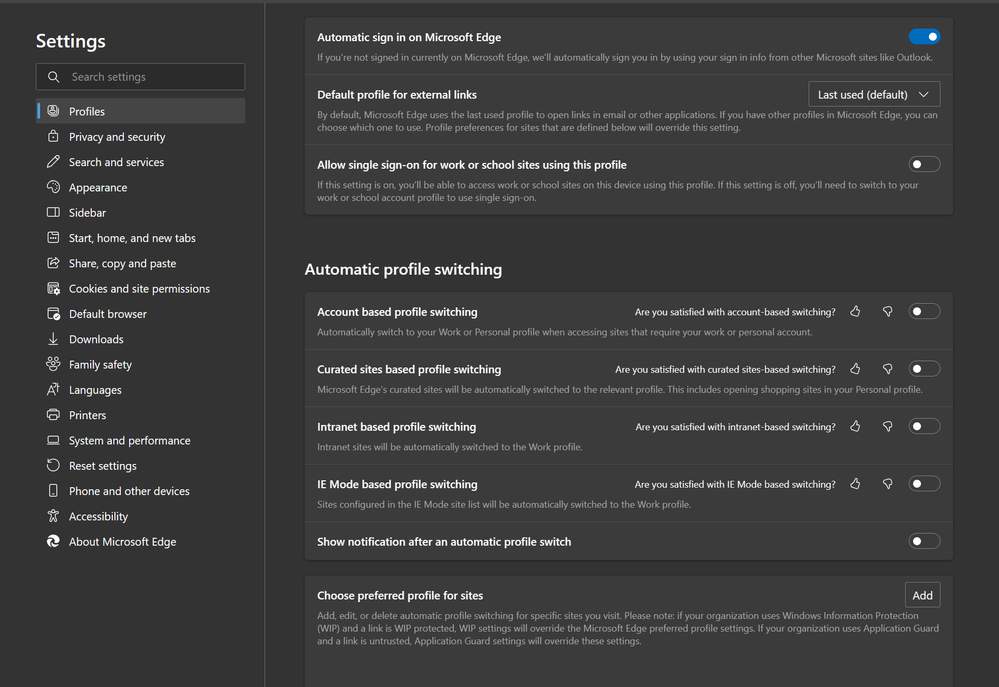Click thumbs up for account-based switching

[x=855, y=312]
